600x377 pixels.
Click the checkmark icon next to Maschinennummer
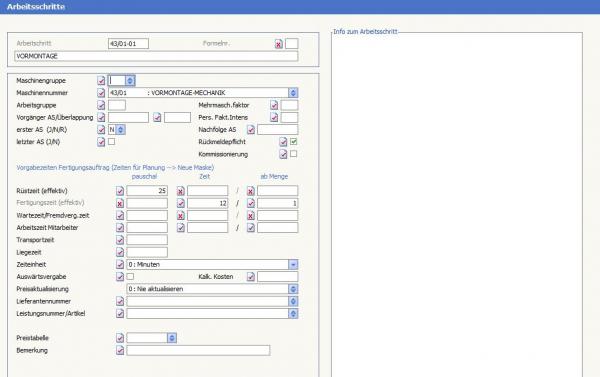tap(101, 93)
